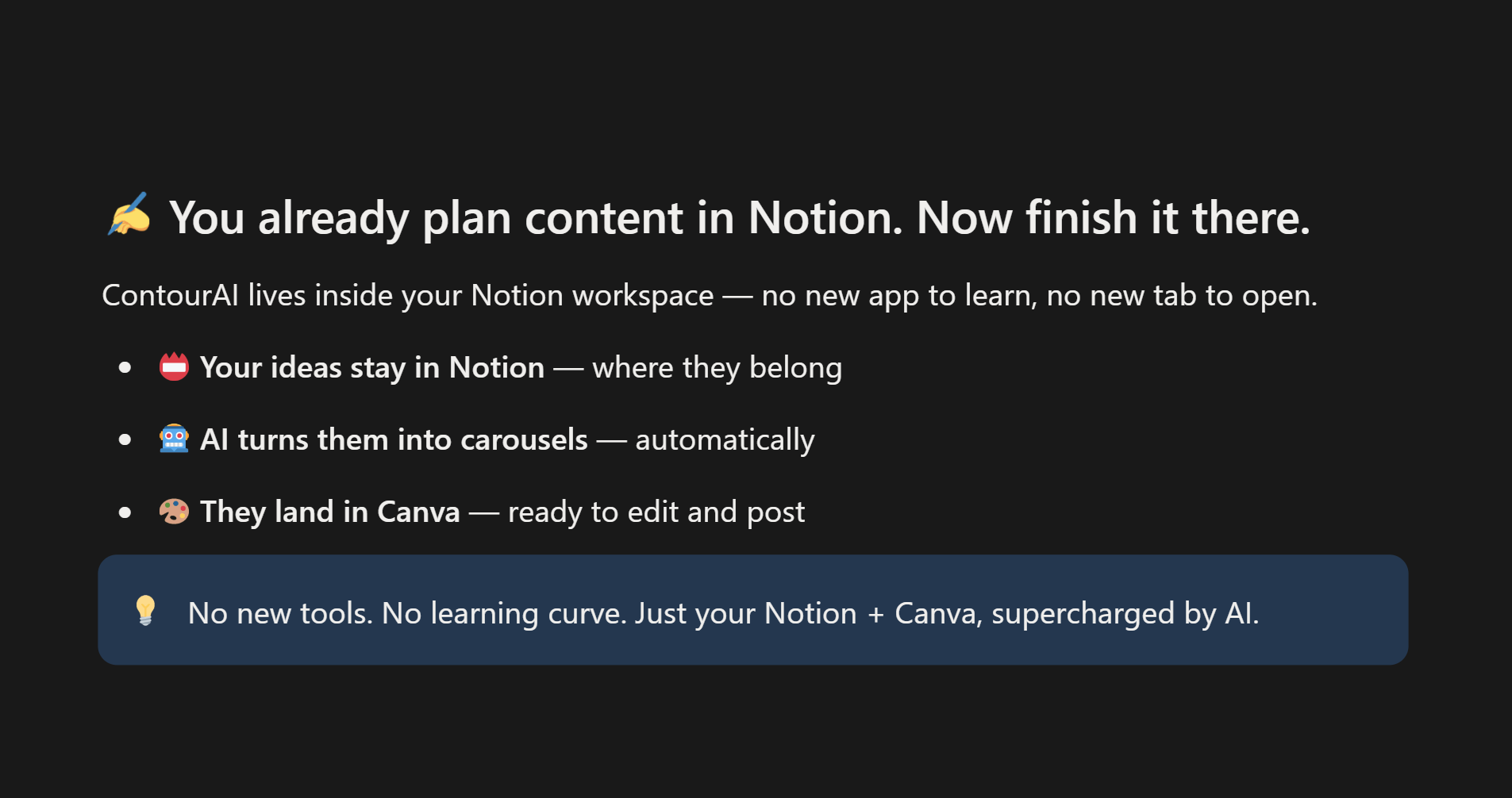
Task: Click 'no new tab to open.' in the paragraph
Action: [1182, 296]
